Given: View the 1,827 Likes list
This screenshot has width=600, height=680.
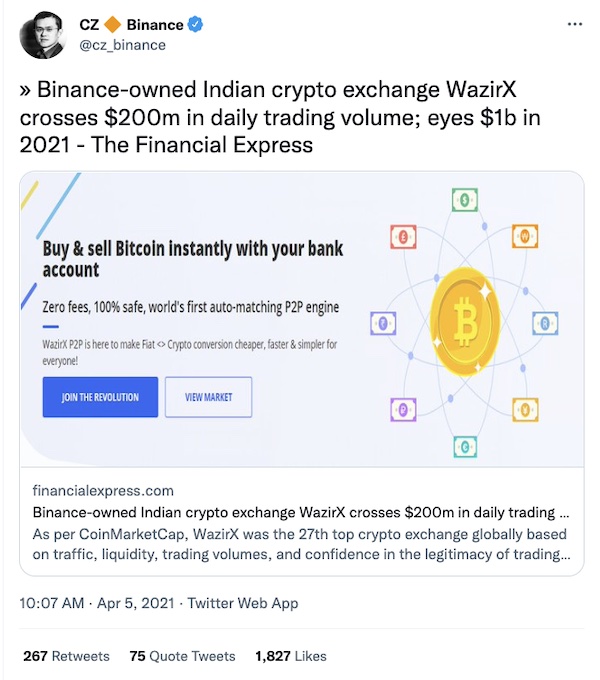Looking at the screenshot, I should click(291, 656).
